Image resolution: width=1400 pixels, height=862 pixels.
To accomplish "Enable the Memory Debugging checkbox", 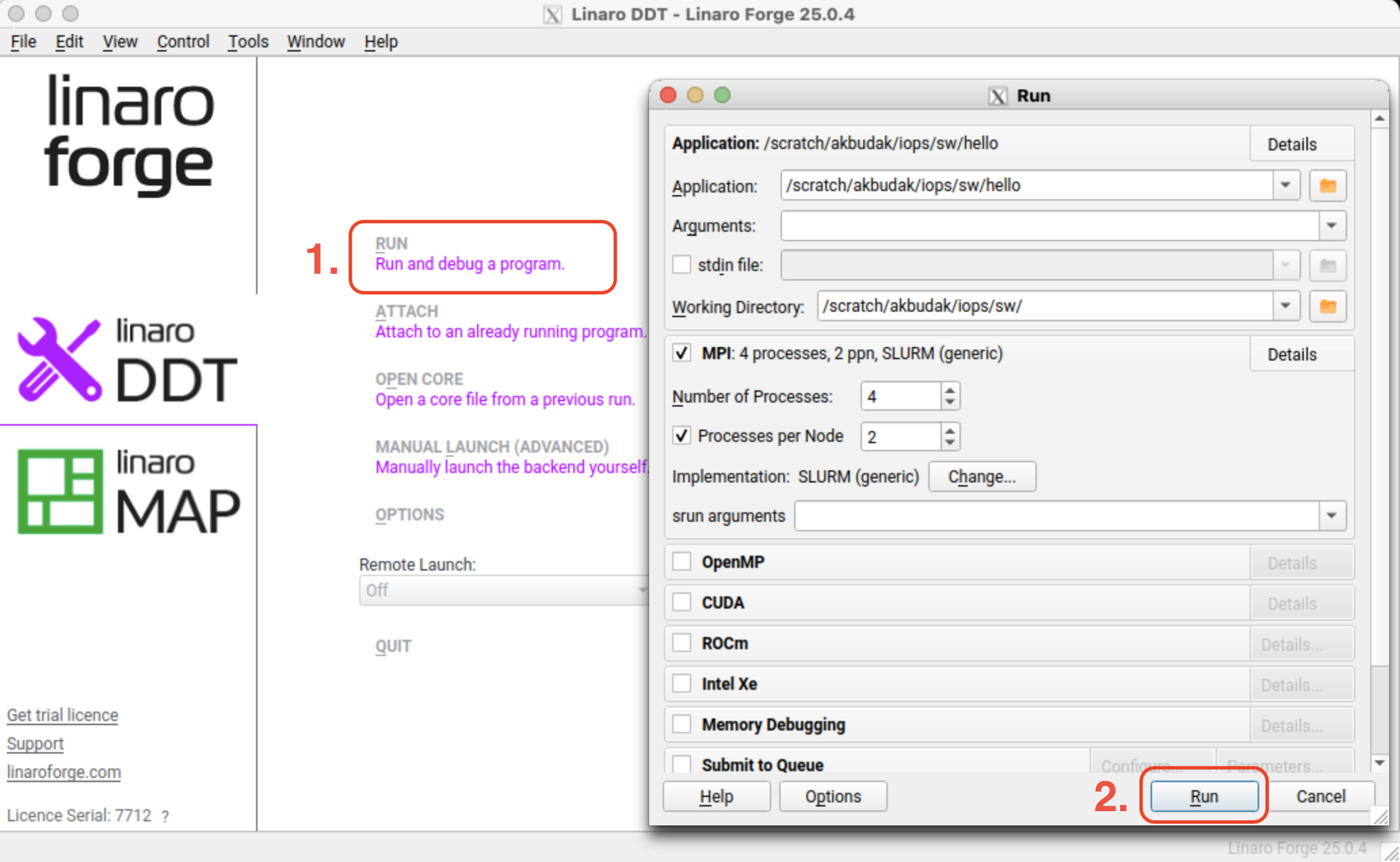I will 682,724.
